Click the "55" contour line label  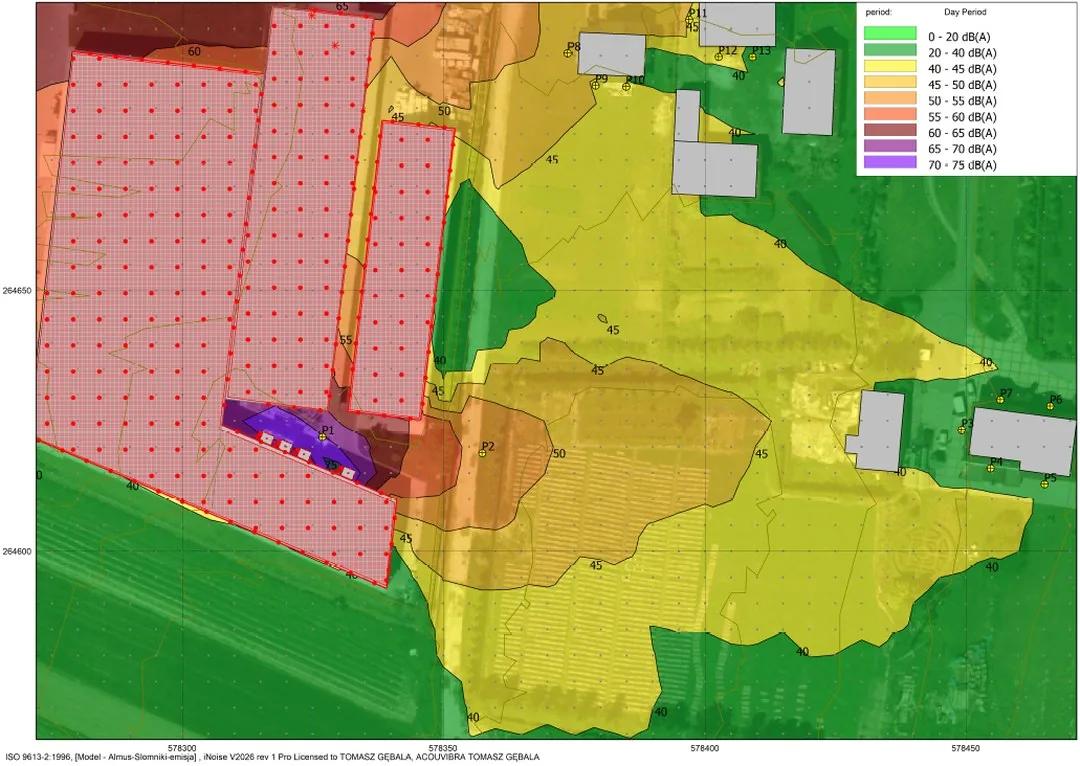click(x=346, y=340)
